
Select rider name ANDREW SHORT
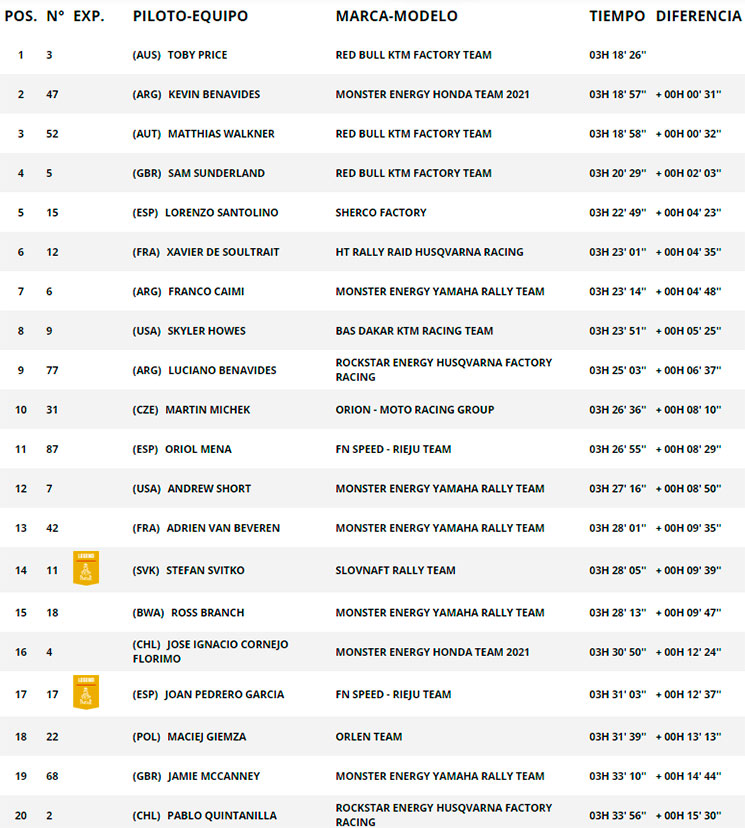(x=209, y=489)
